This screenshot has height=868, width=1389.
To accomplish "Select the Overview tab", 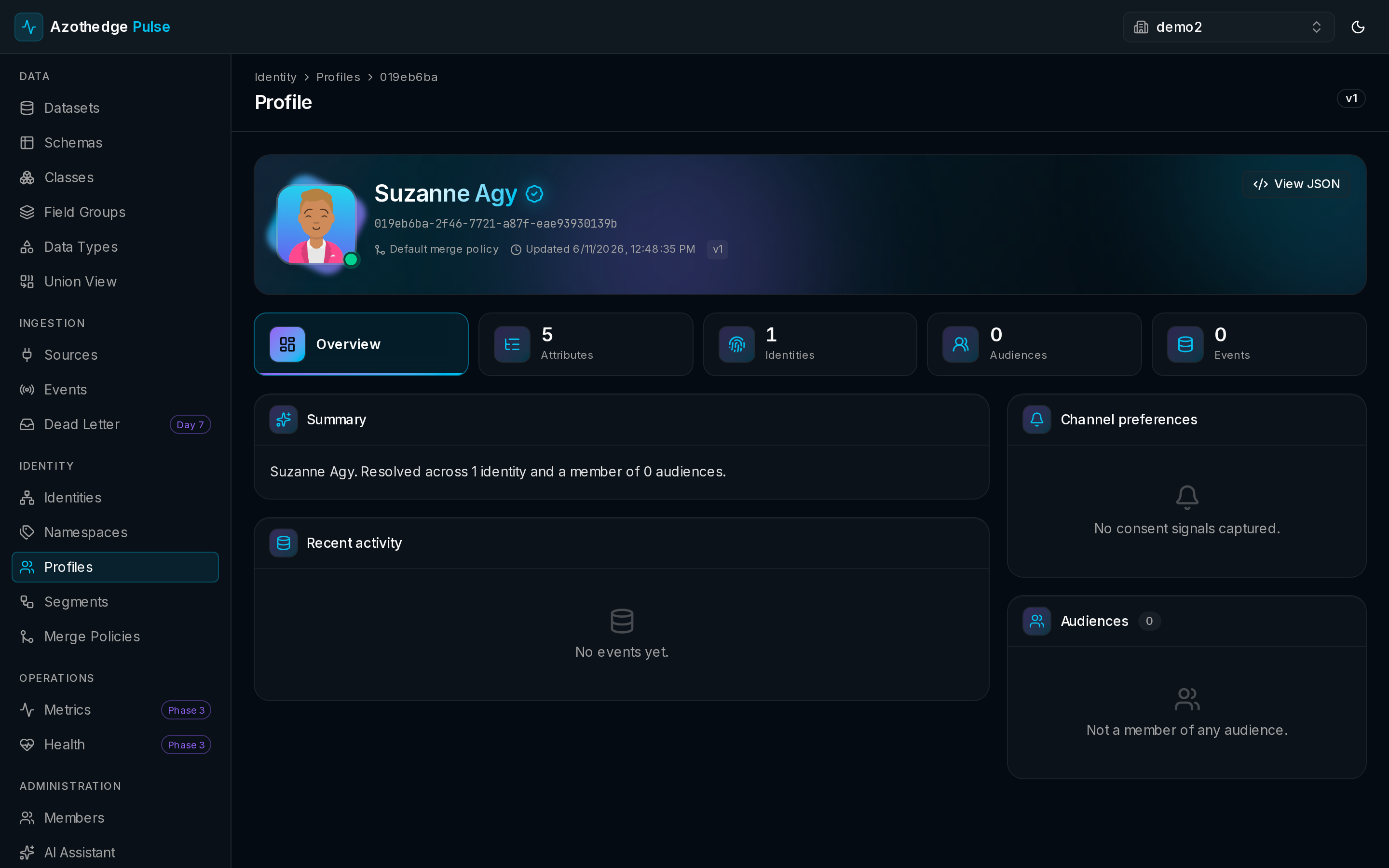I will (361, 344).
